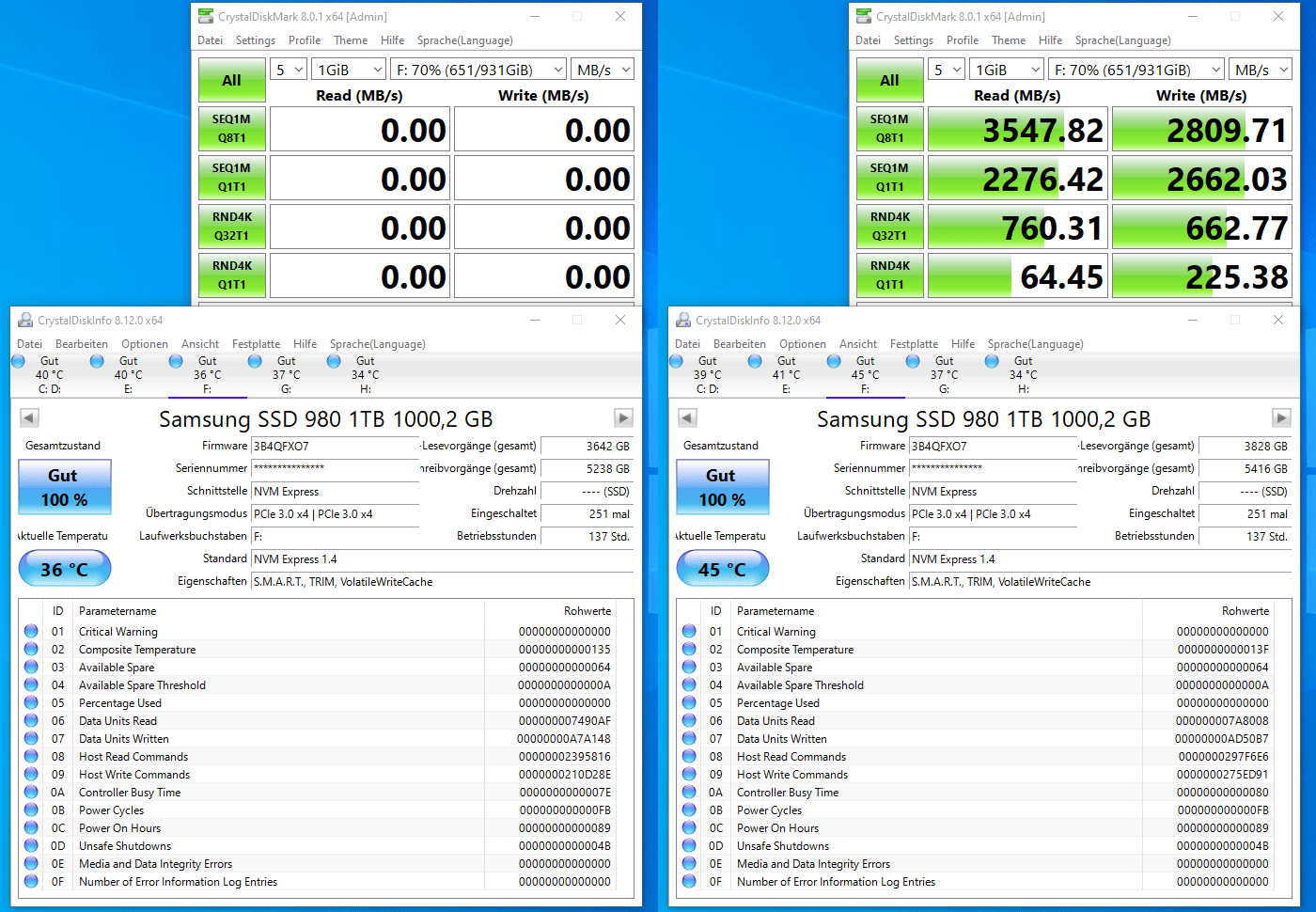The height and width of the screenshot is (912, 1316).
Task: Click status orb for Power Cycles, left CrystalDiskInfo
Action: [x=31, y=810]
